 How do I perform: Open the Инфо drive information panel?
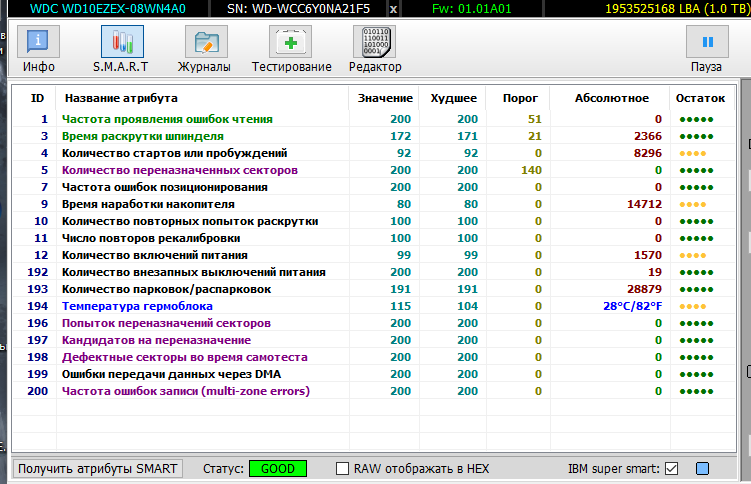pos(38,49)
